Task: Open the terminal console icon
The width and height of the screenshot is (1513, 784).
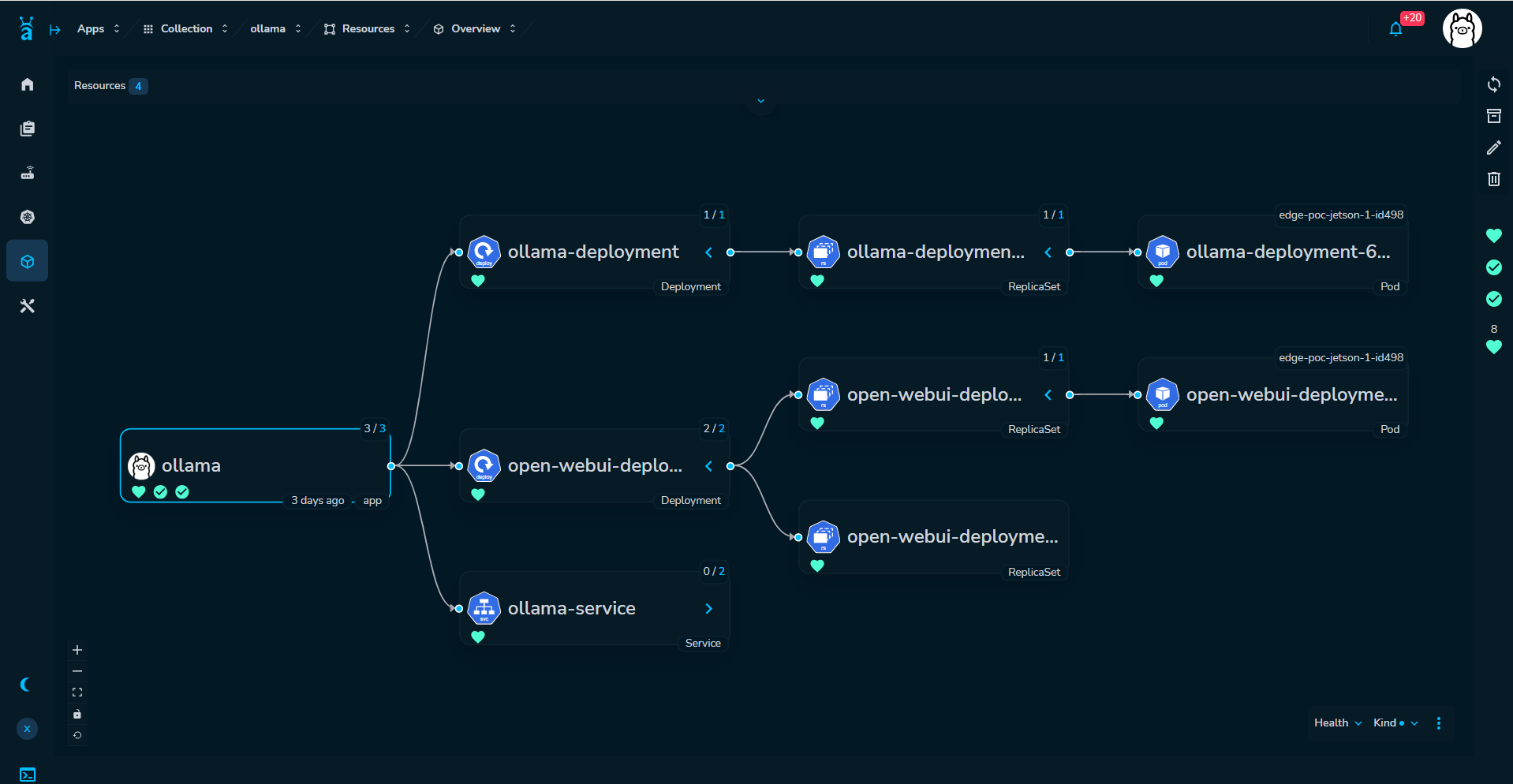Action: [28, 775]
